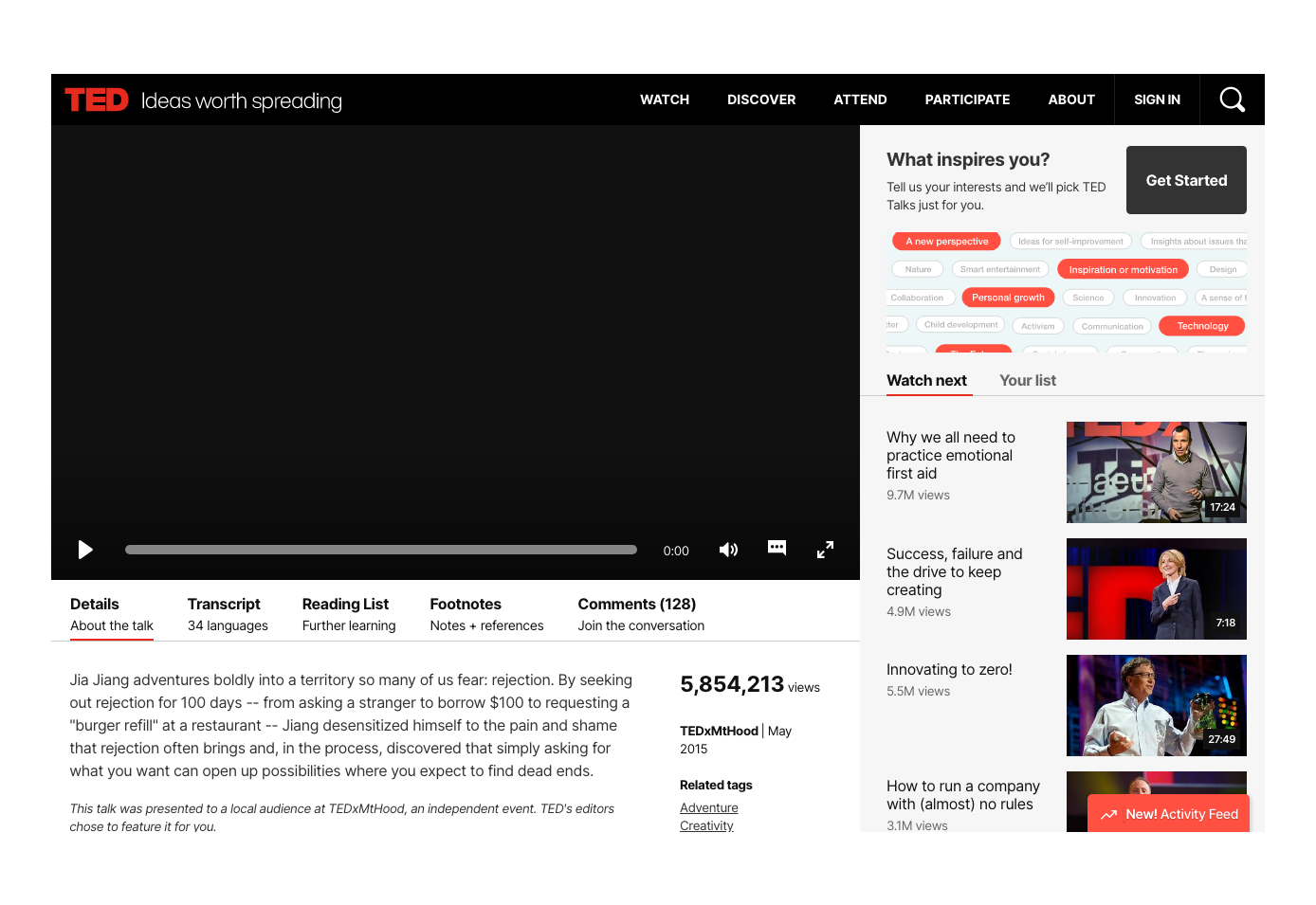The image size is (1316, 905).
Task: Open 'Success, failure and the drive' talk
Action: pyautogui.click(x=955, y=571)
